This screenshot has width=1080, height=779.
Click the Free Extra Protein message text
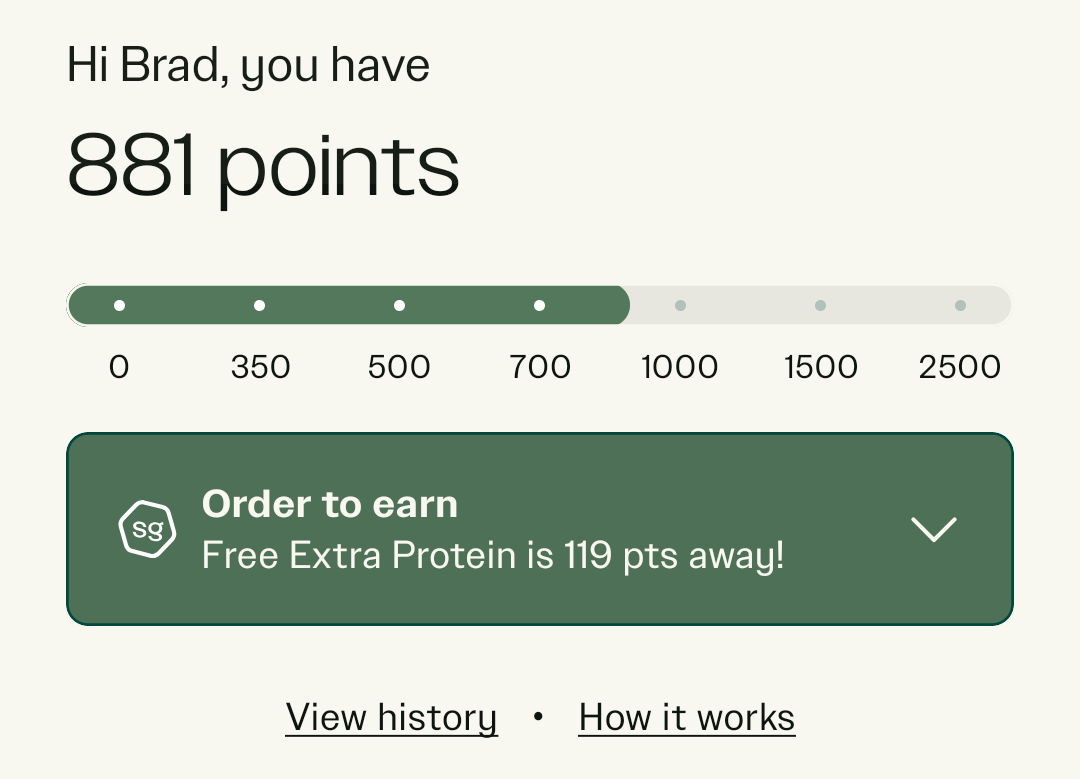click(x=493, y=555)
